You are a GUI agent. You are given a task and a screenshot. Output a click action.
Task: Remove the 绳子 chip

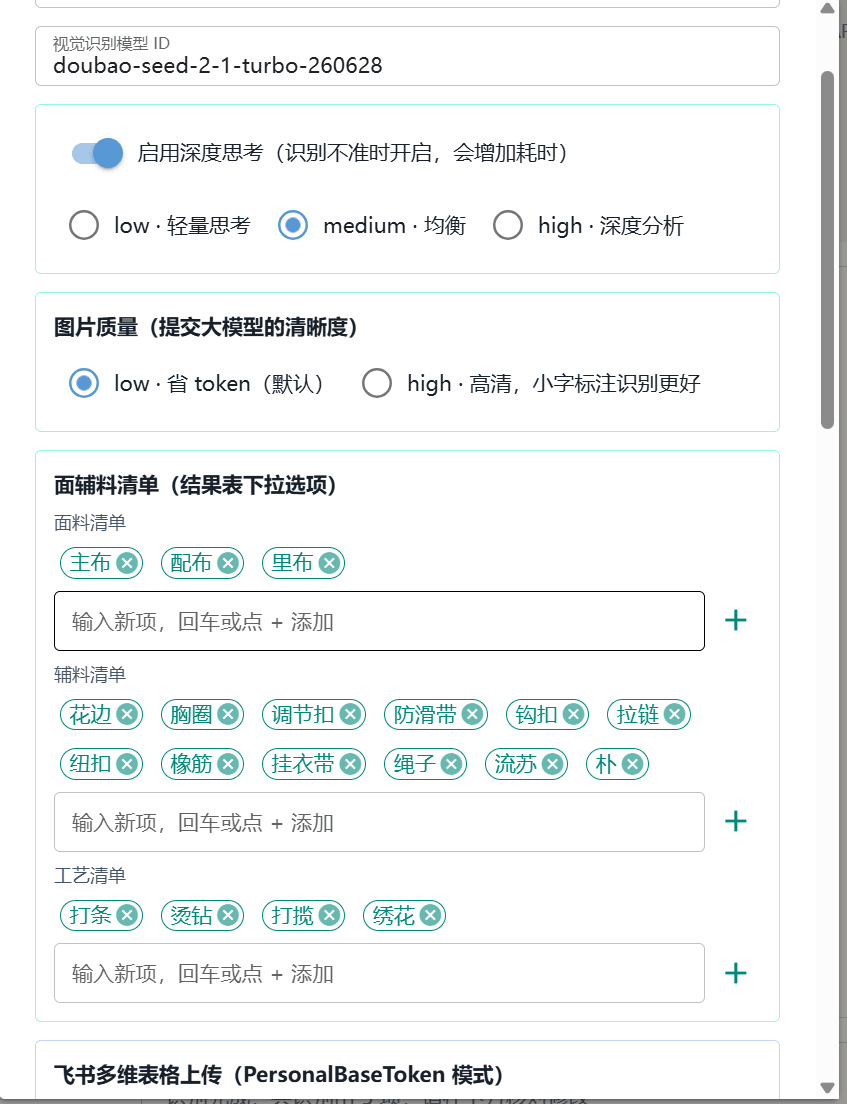point(451,764)
